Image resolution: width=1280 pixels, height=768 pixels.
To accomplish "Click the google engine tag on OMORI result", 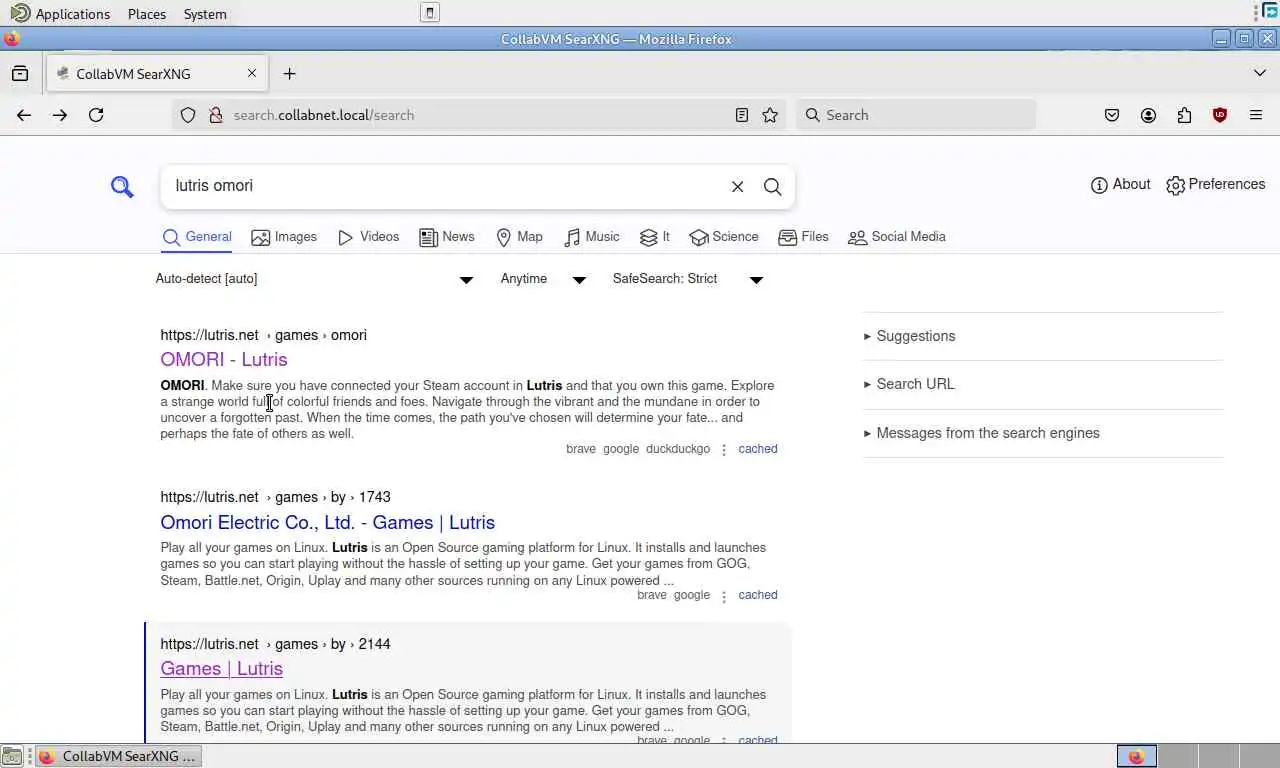I will 621,449.
